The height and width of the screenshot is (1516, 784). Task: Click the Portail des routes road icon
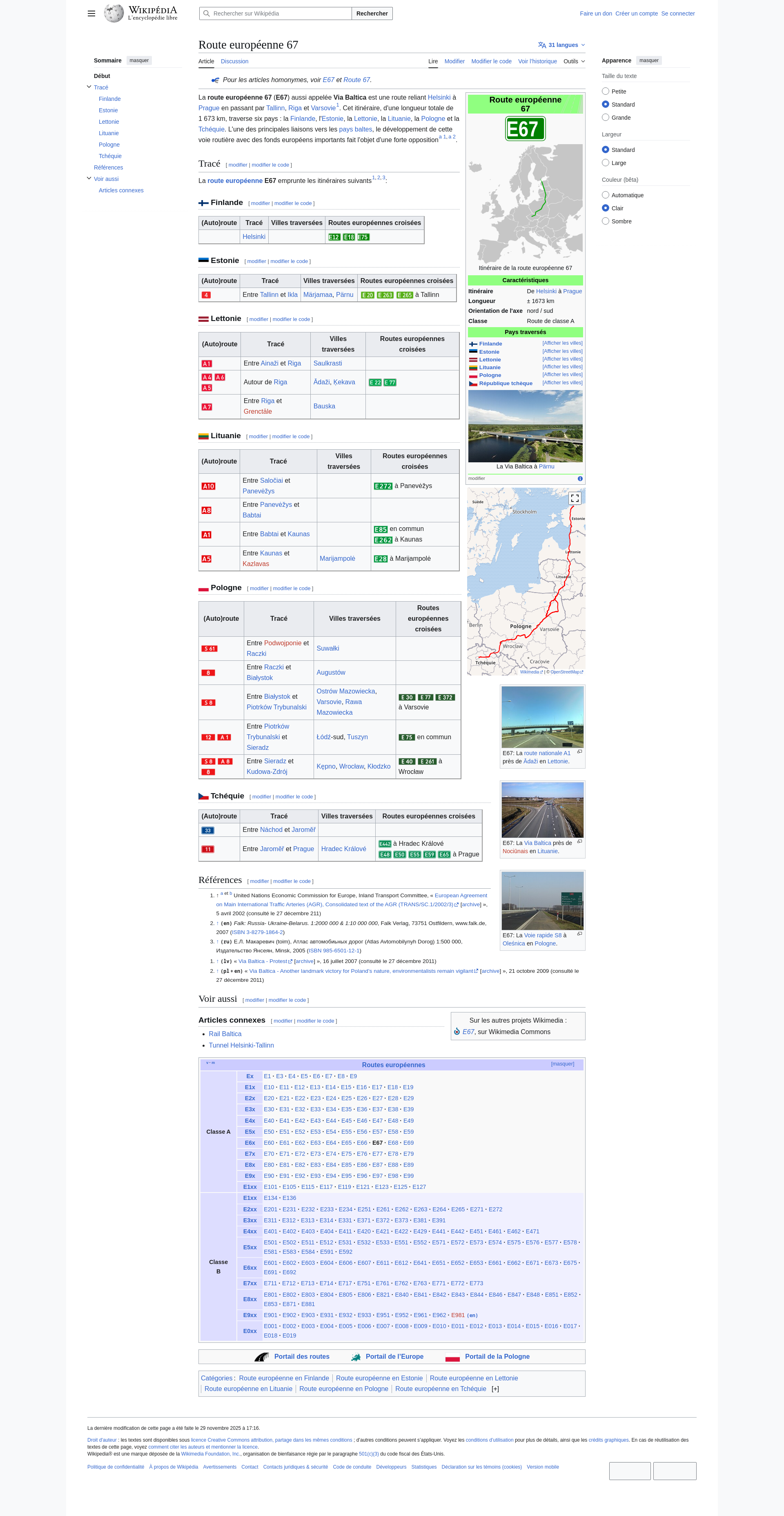click(x=261, y=1356)
